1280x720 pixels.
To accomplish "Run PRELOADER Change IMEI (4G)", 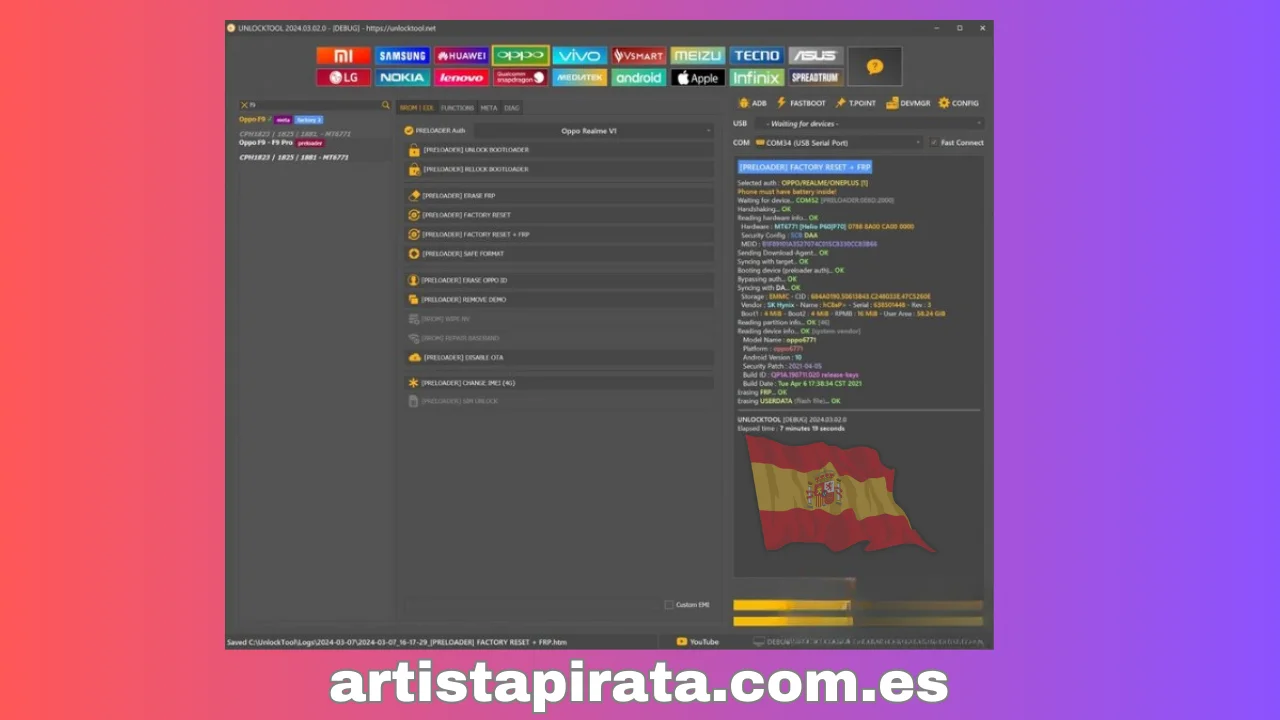I will pos(560,382).
